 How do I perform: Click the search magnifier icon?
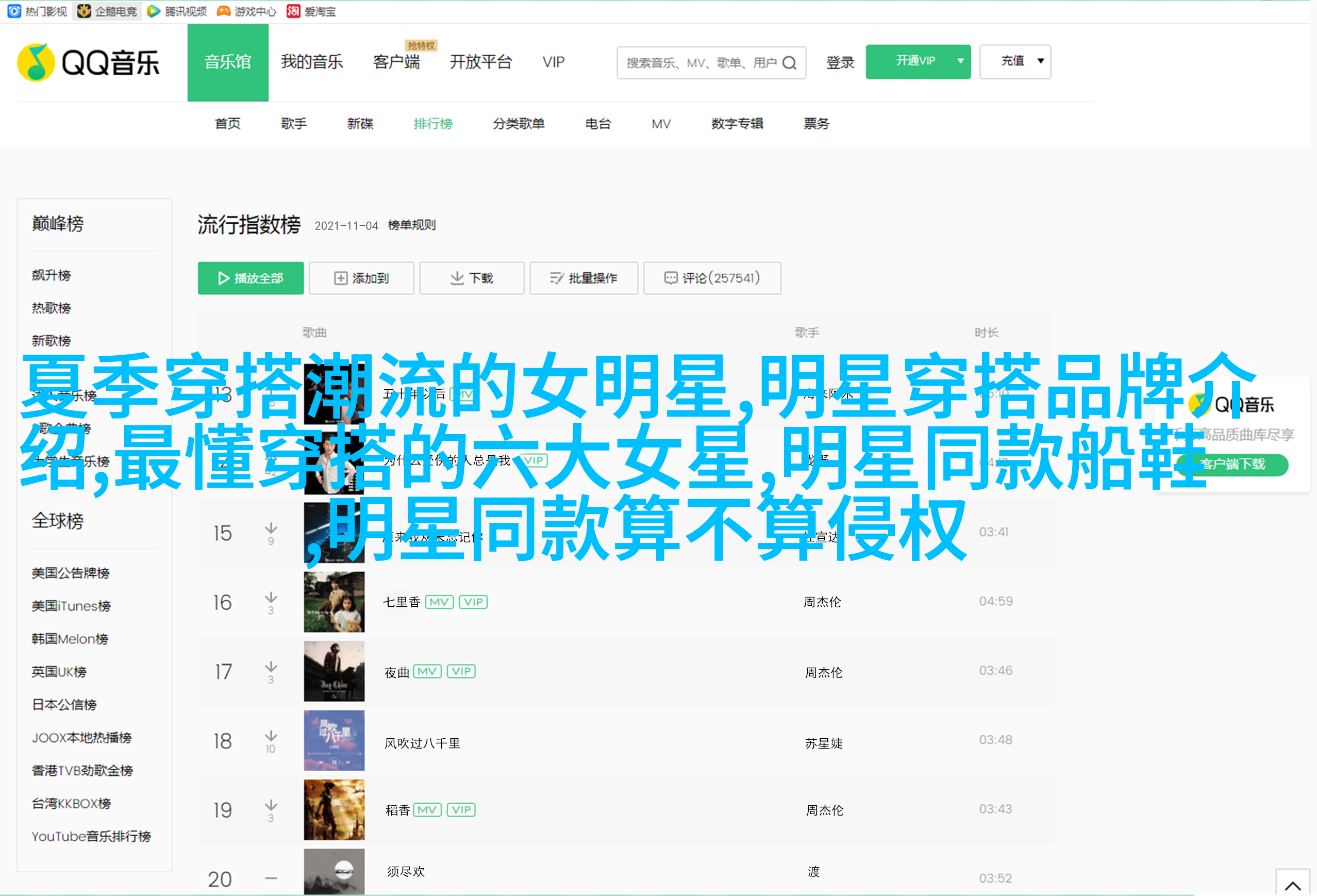coord(789,63)
